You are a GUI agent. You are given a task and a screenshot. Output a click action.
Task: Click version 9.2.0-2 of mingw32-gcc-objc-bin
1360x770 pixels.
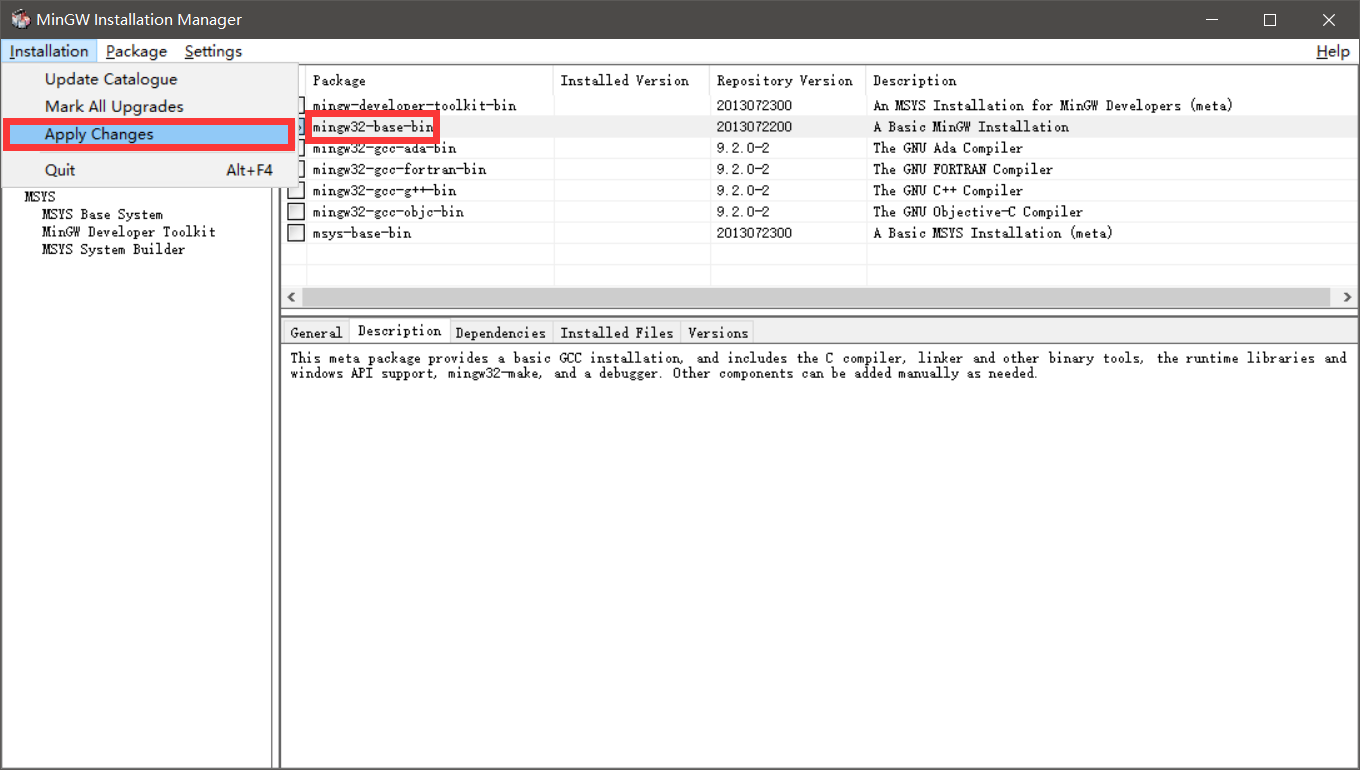click(x=743, y=212)
